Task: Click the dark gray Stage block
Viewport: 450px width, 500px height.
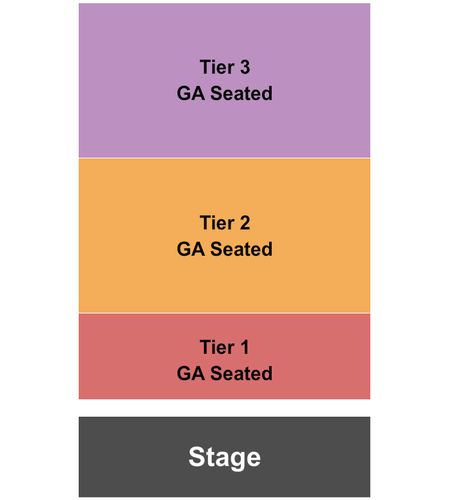Action: tap(224, 457)
